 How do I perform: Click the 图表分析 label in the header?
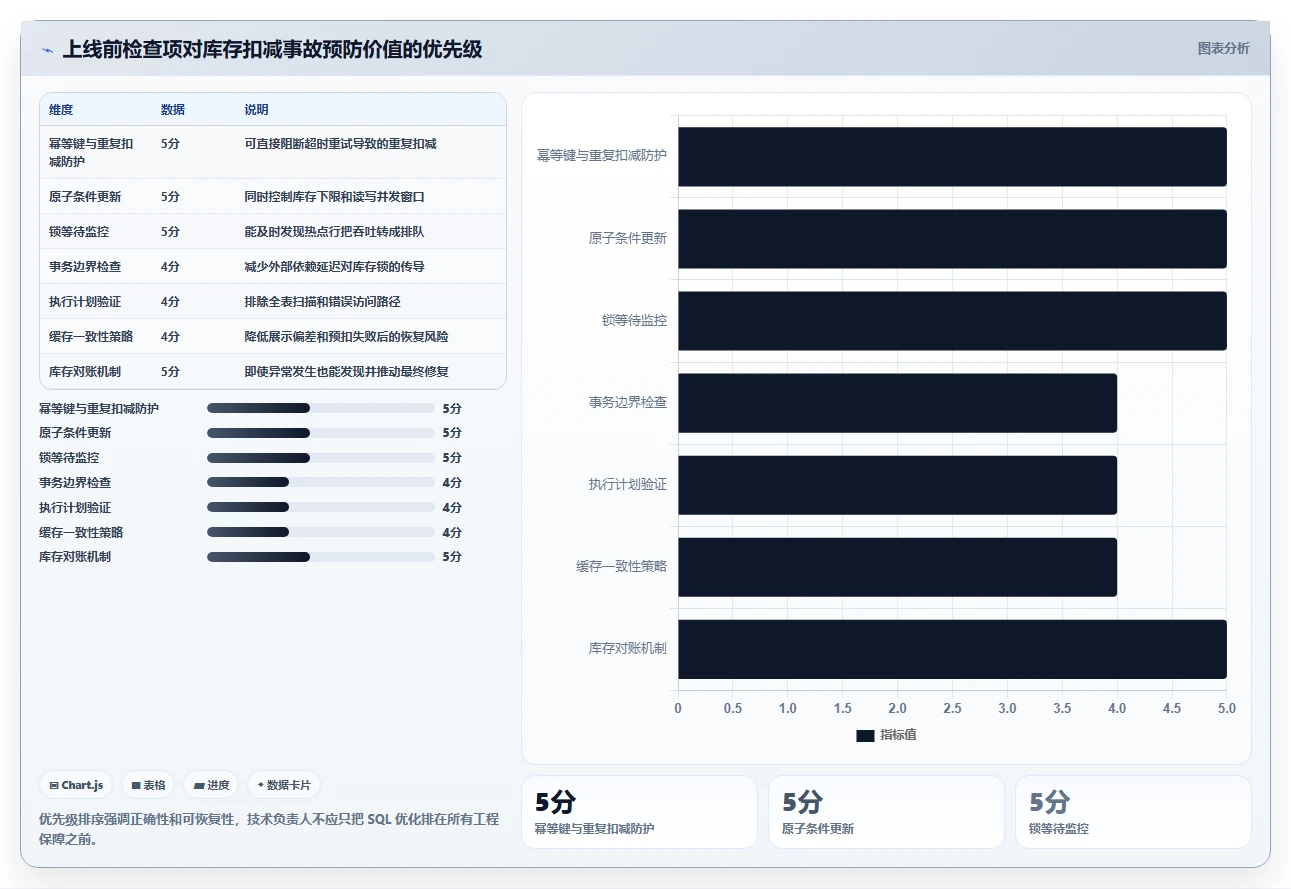pyautogui.click(x=1223, y=48)
